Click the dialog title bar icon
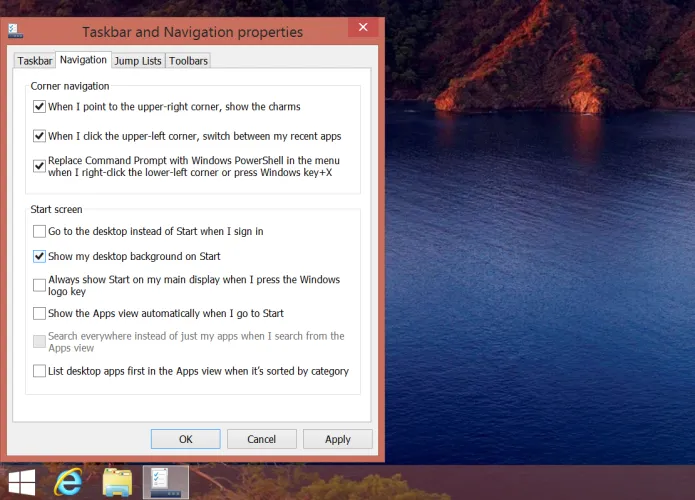The height and width of the screenshot is (500, 695). pyautogui.click(x=15, y=29)
